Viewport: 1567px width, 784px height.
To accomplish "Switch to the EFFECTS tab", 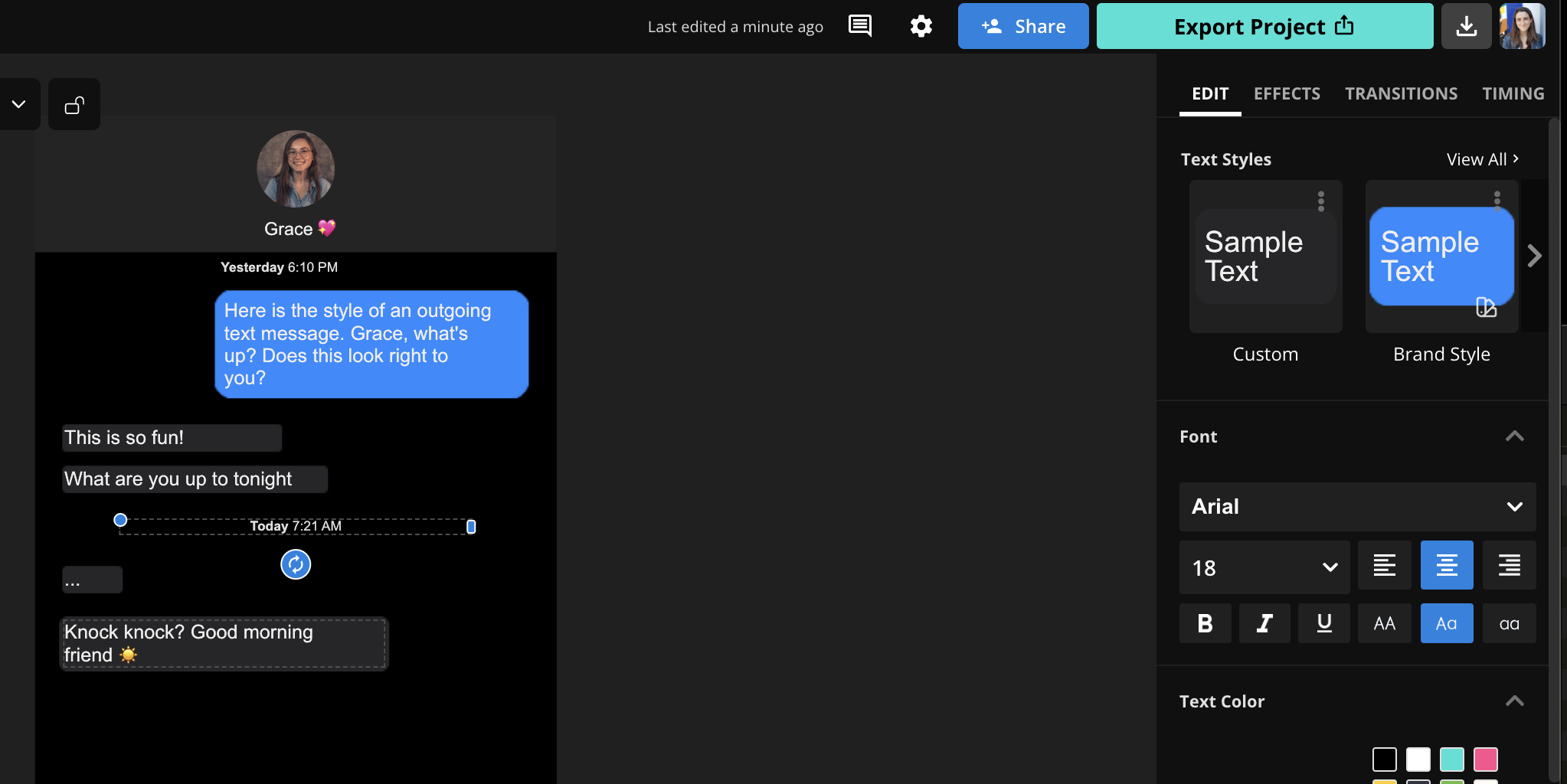I will 1287,93.
